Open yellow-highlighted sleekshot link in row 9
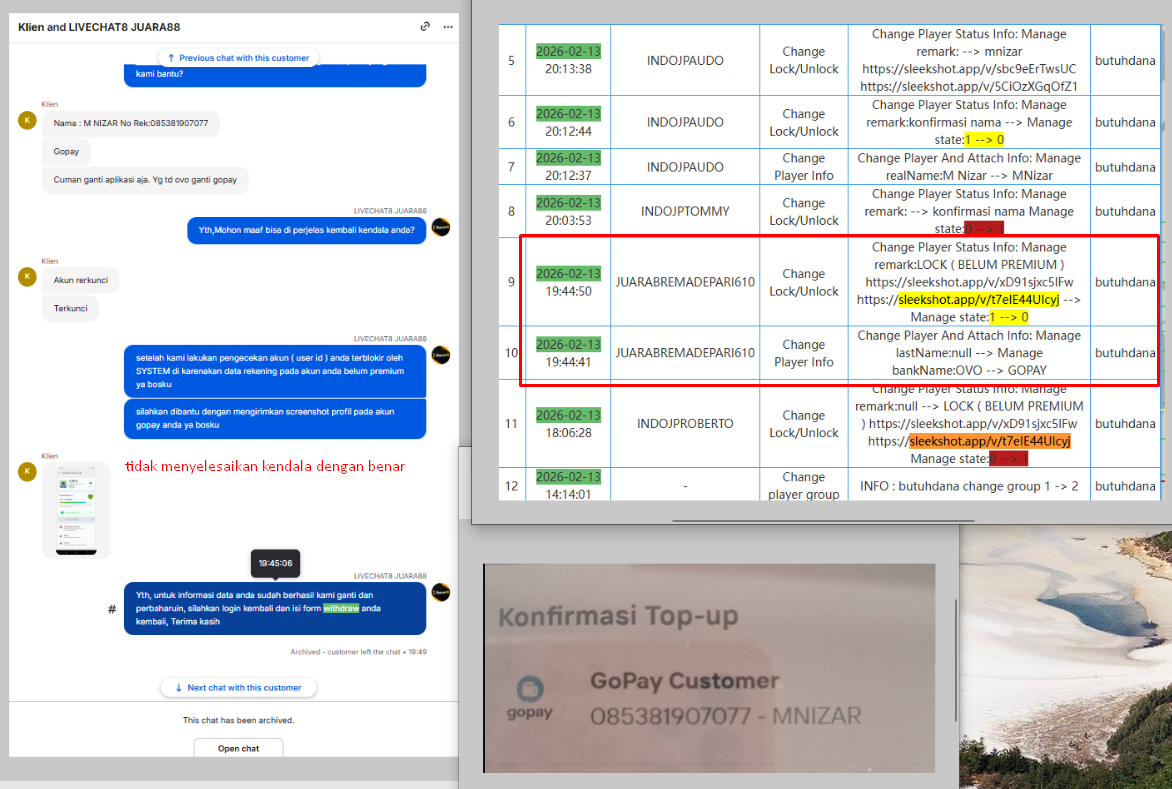 (x=978, y=300)
